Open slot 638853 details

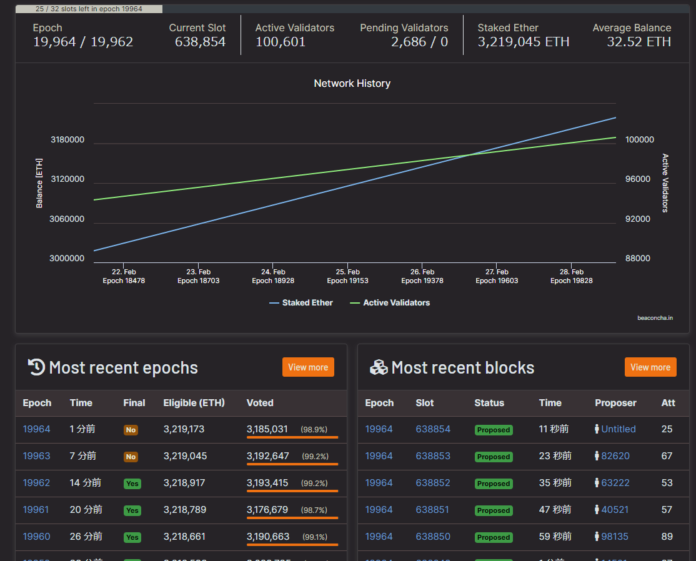tap(433, 456)
